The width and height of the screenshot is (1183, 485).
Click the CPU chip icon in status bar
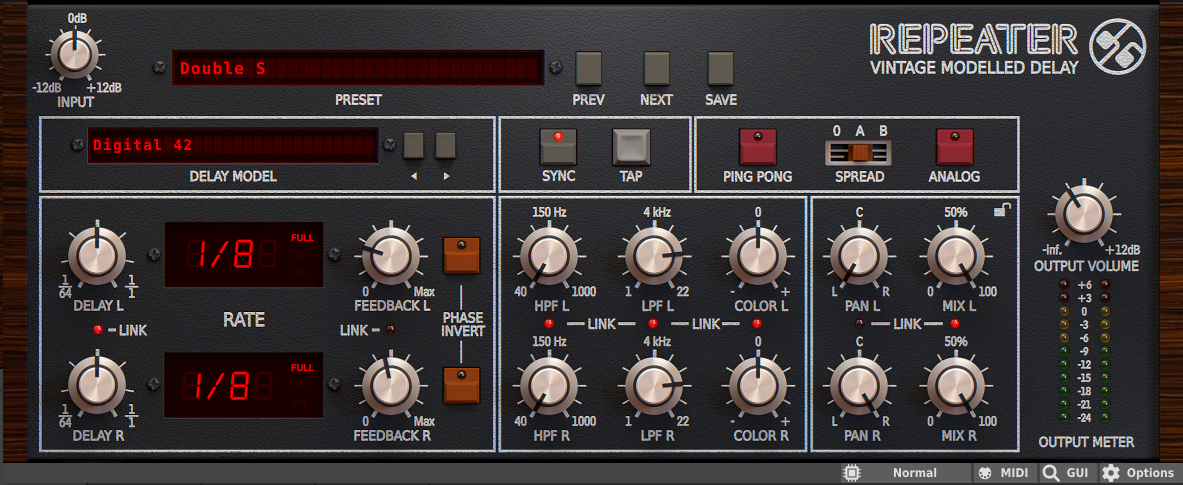pos(851,473)
